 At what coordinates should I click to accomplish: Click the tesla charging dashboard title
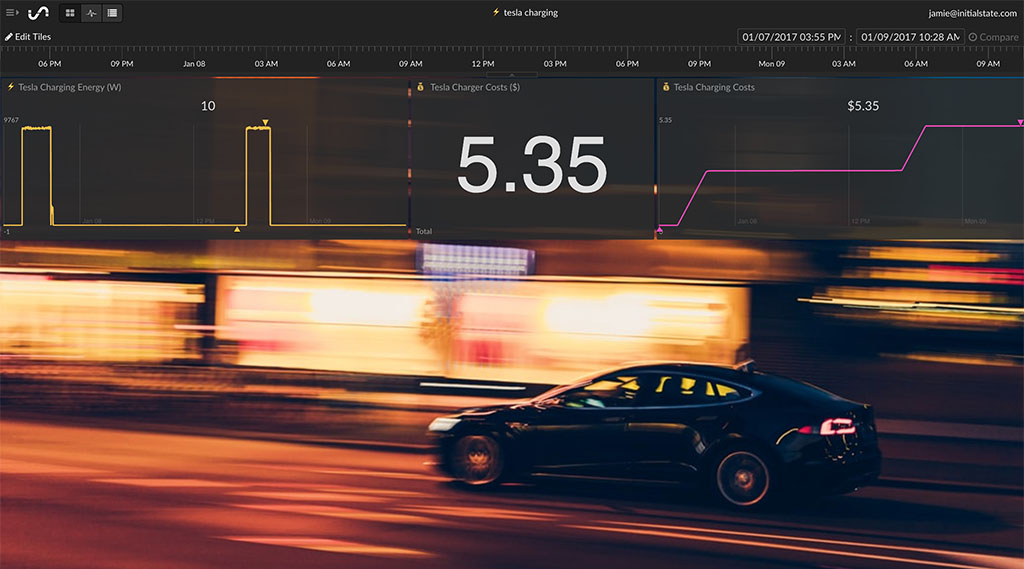[x=530, y=12]
